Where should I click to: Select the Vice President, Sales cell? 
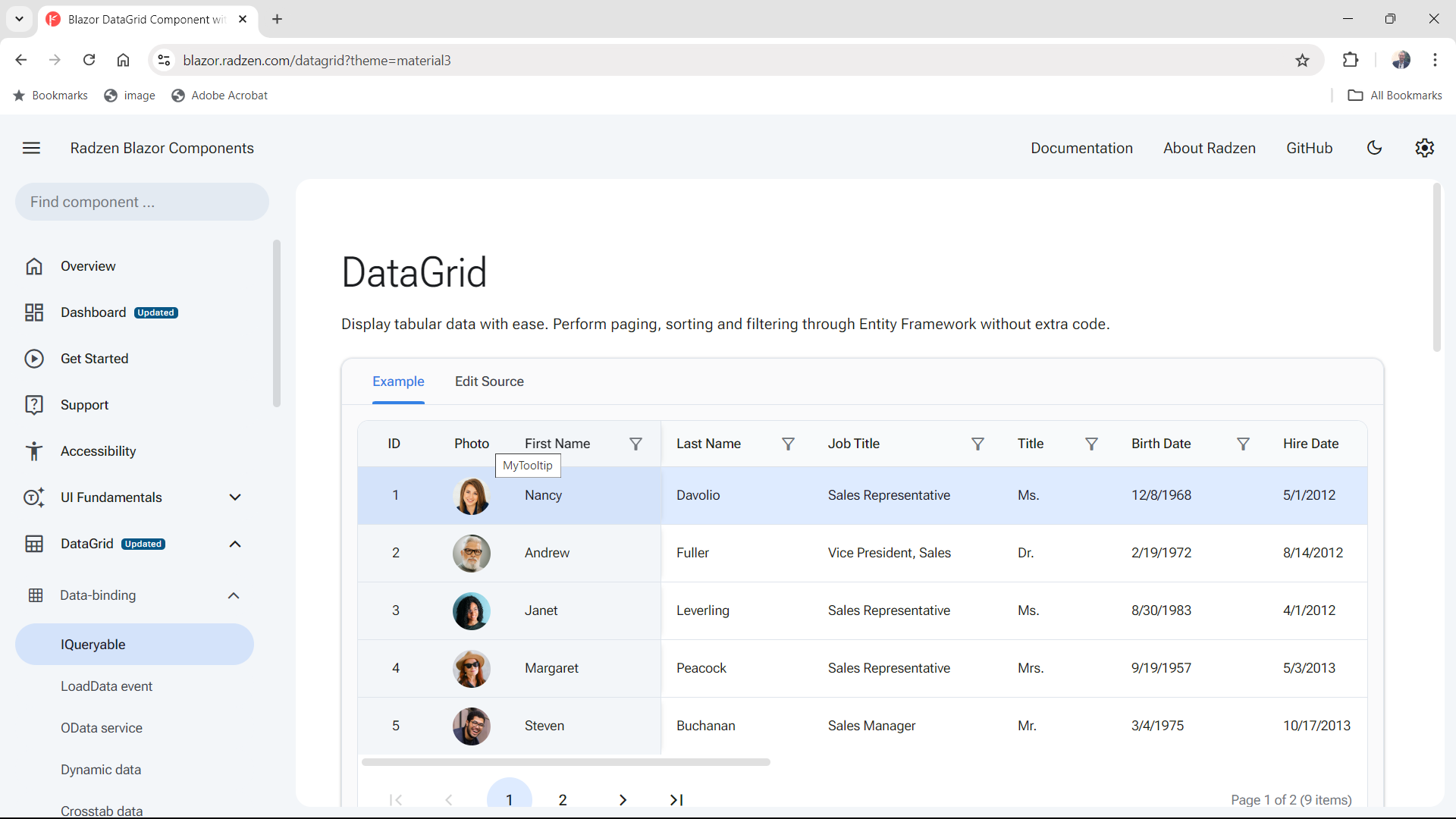pos(890,553)
